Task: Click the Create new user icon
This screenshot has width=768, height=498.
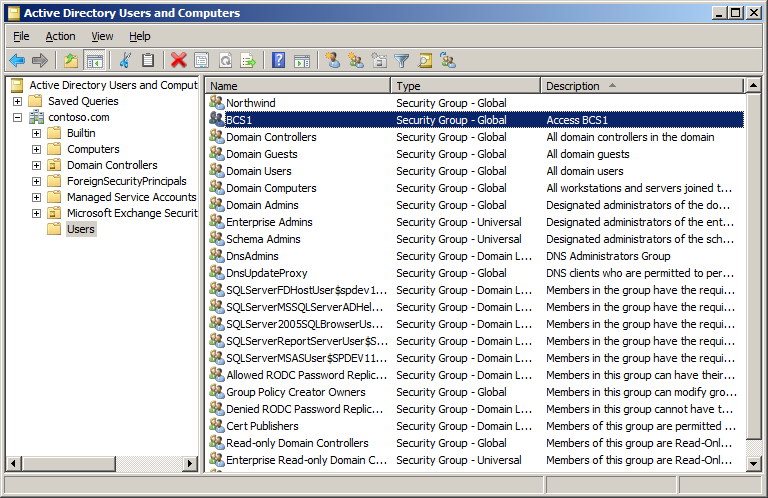Action: click(x=333, y=61)
